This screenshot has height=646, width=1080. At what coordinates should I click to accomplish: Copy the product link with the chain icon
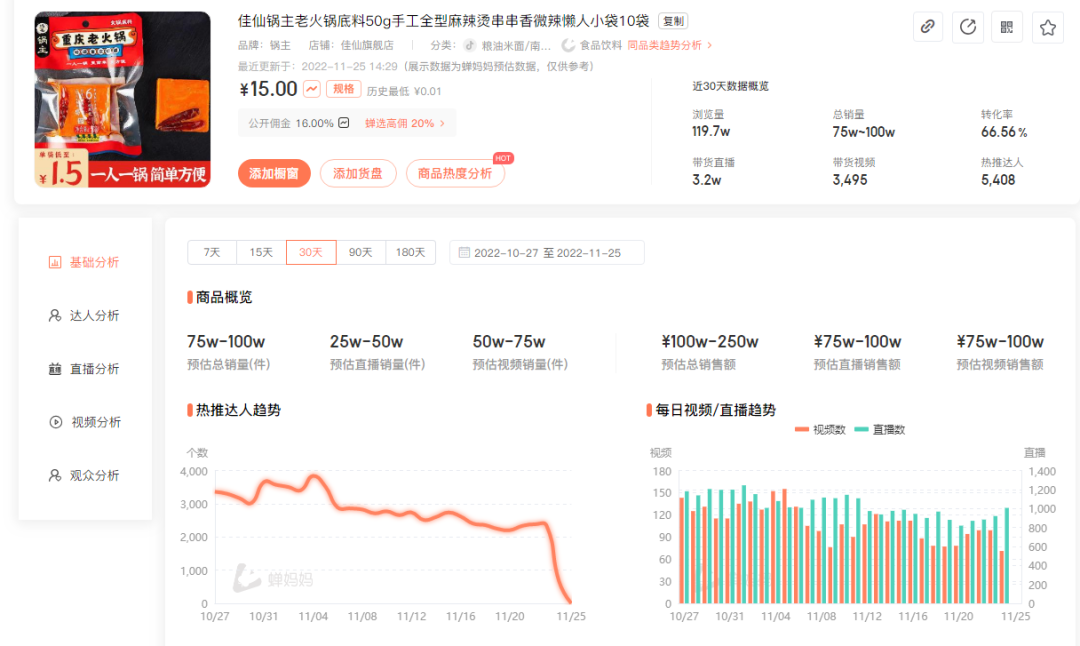[x=928, y=27]
